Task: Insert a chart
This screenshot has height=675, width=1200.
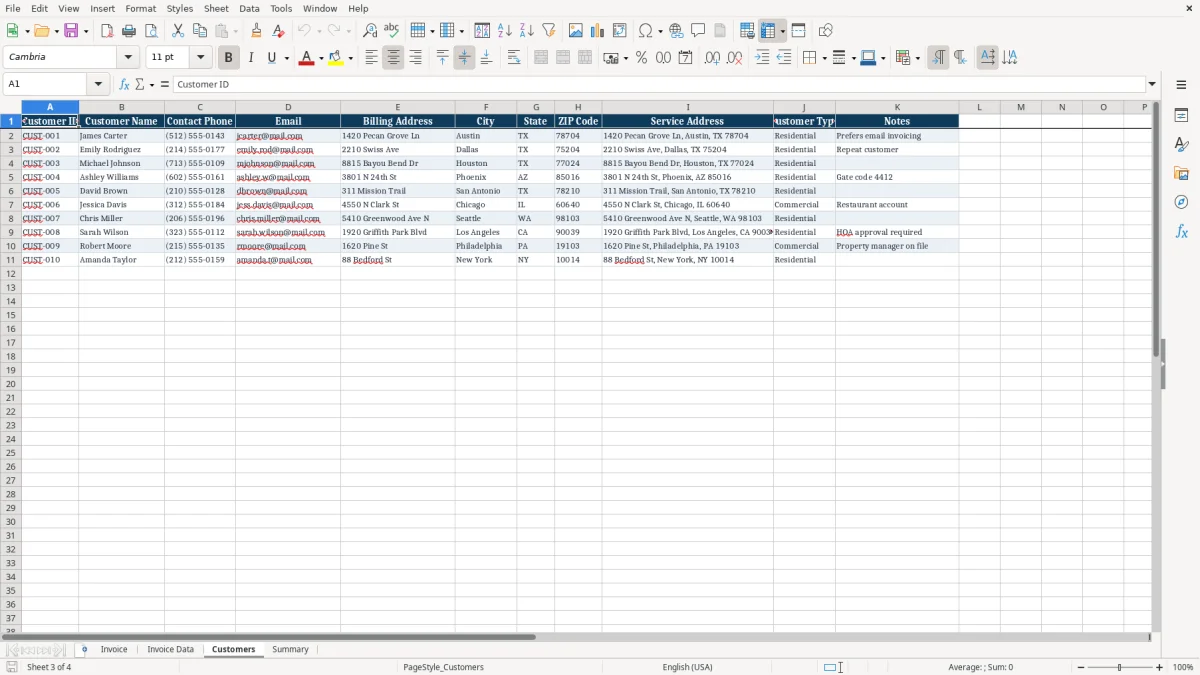Action: point(598,31)
